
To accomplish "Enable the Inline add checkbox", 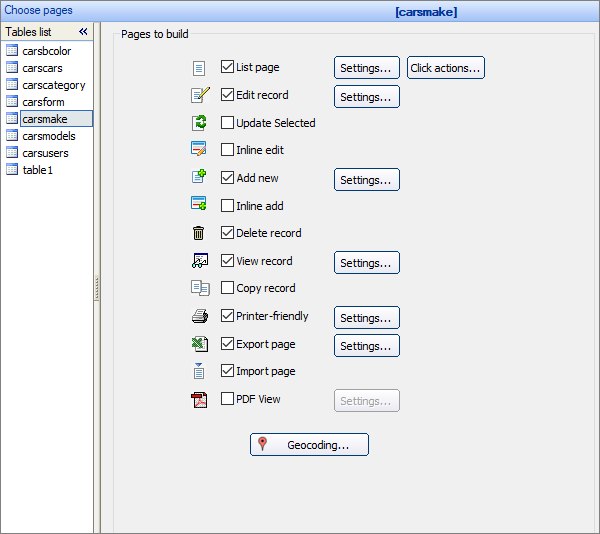I will coord(227,205).
